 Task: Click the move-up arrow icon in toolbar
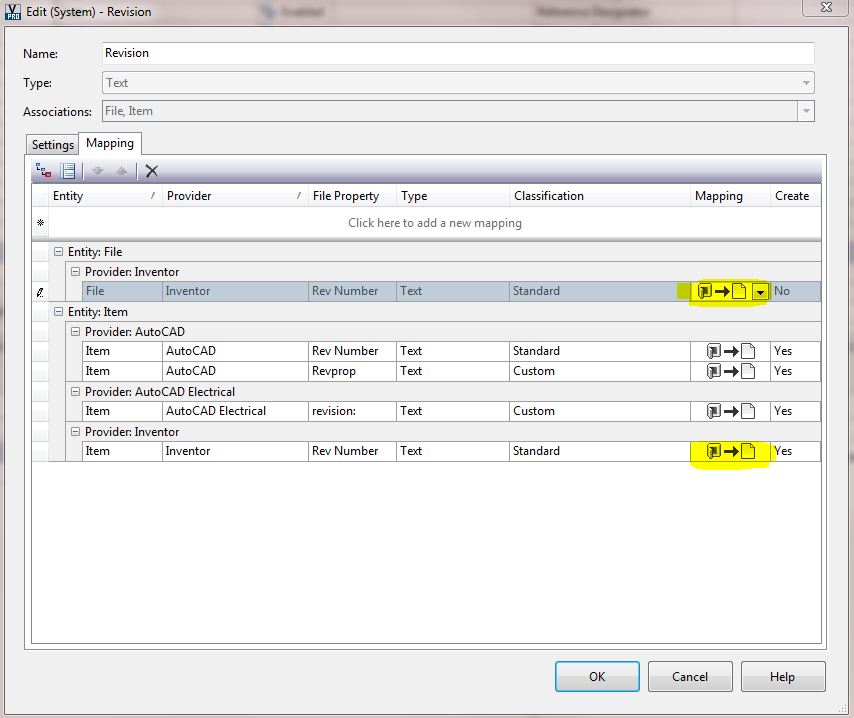coord(121,170)
